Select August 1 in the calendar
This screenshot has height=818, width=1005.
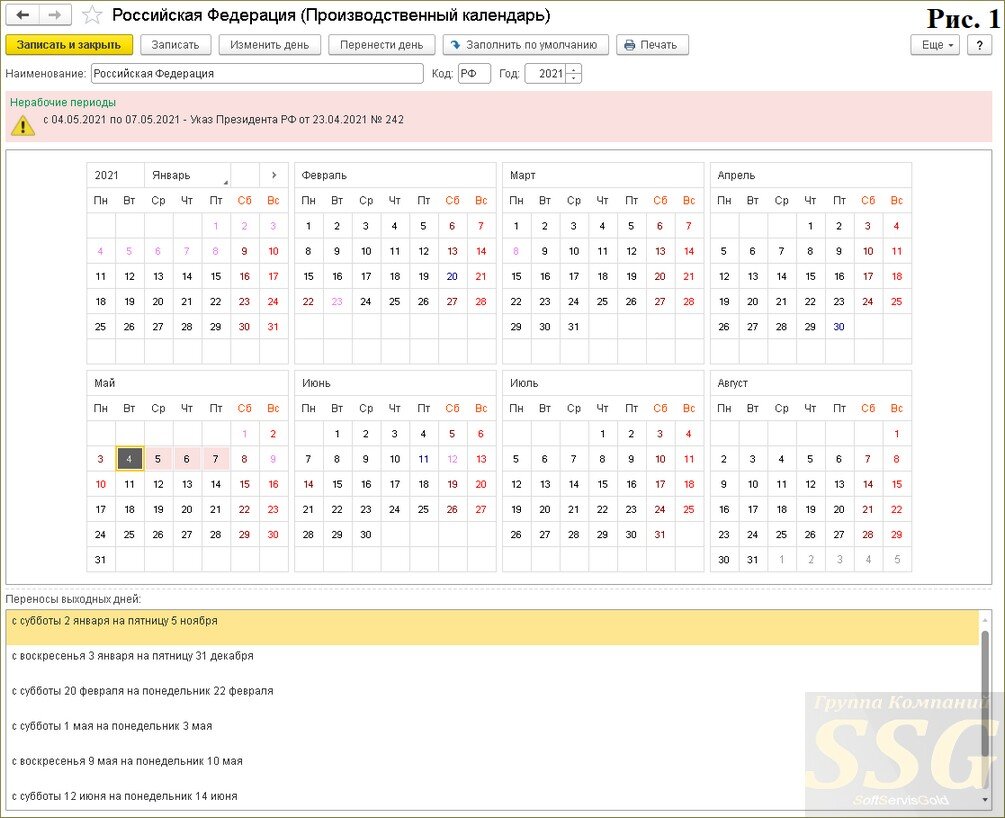click(x=897, y=434)
